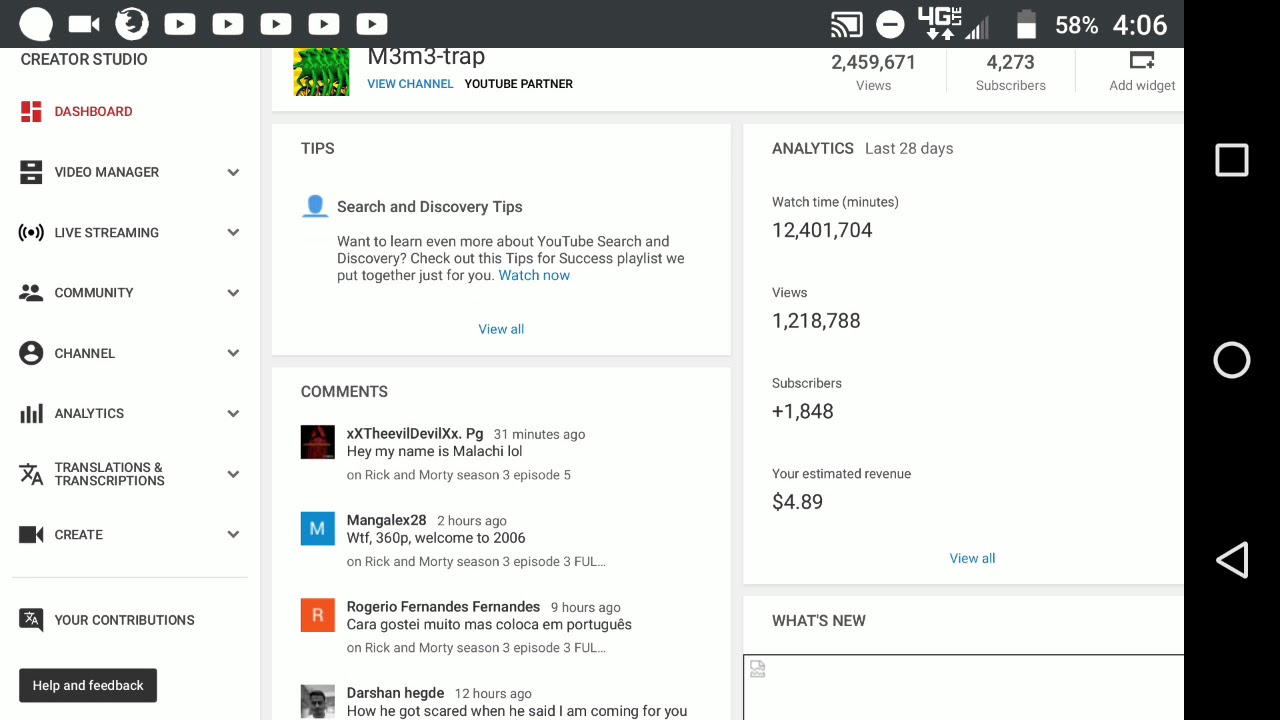The width and height of the screenshot is (1280, 720).
Task: Click the Video Manager icon
Action: 31,172
